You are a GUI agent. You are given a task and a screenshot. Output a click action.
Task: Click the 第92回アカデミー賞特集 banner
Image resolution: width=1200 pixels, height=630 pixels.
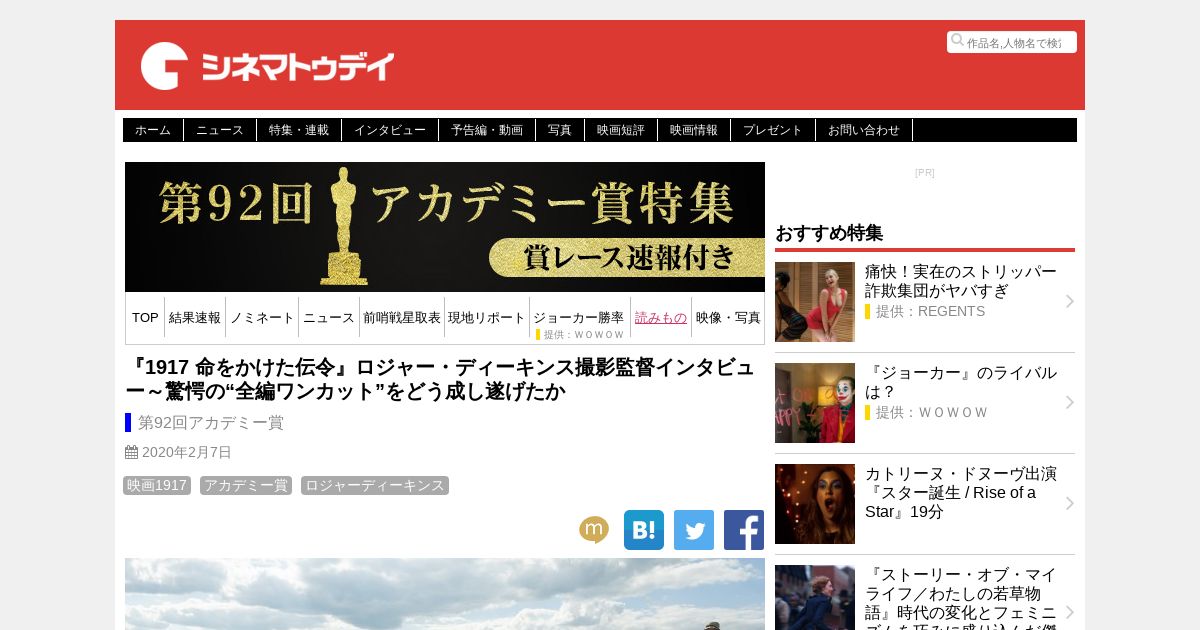click(x=445, y=227)
